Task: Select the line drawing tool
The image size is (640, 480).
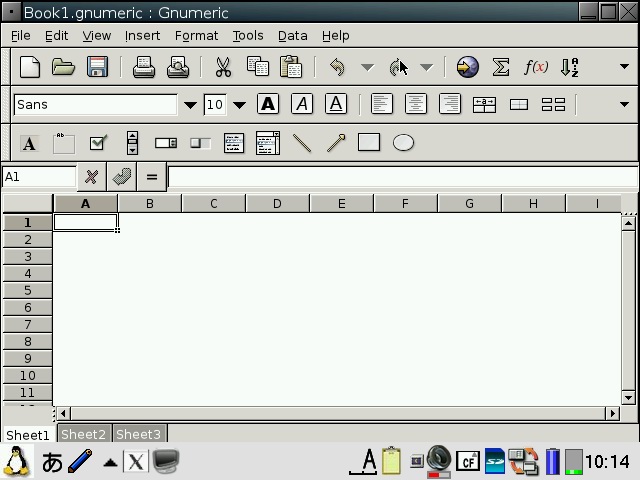Action: tap(301, 143)
